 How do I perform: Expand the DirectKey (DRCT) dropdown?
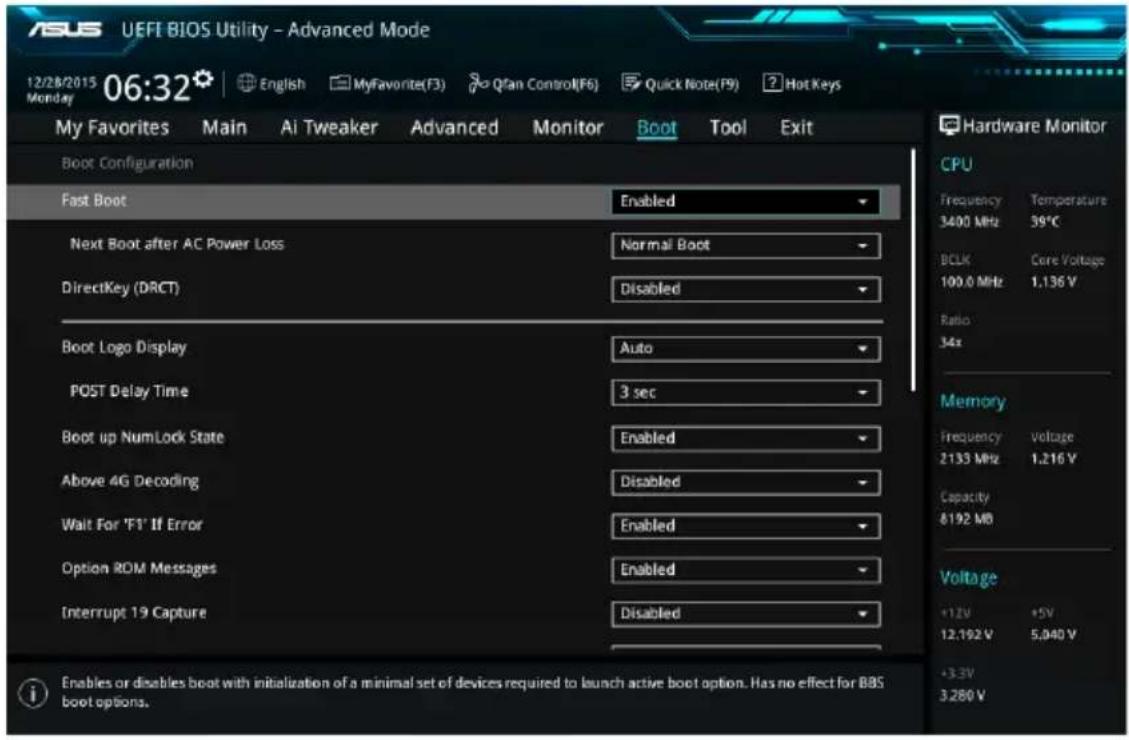click(x=745, y=289)
